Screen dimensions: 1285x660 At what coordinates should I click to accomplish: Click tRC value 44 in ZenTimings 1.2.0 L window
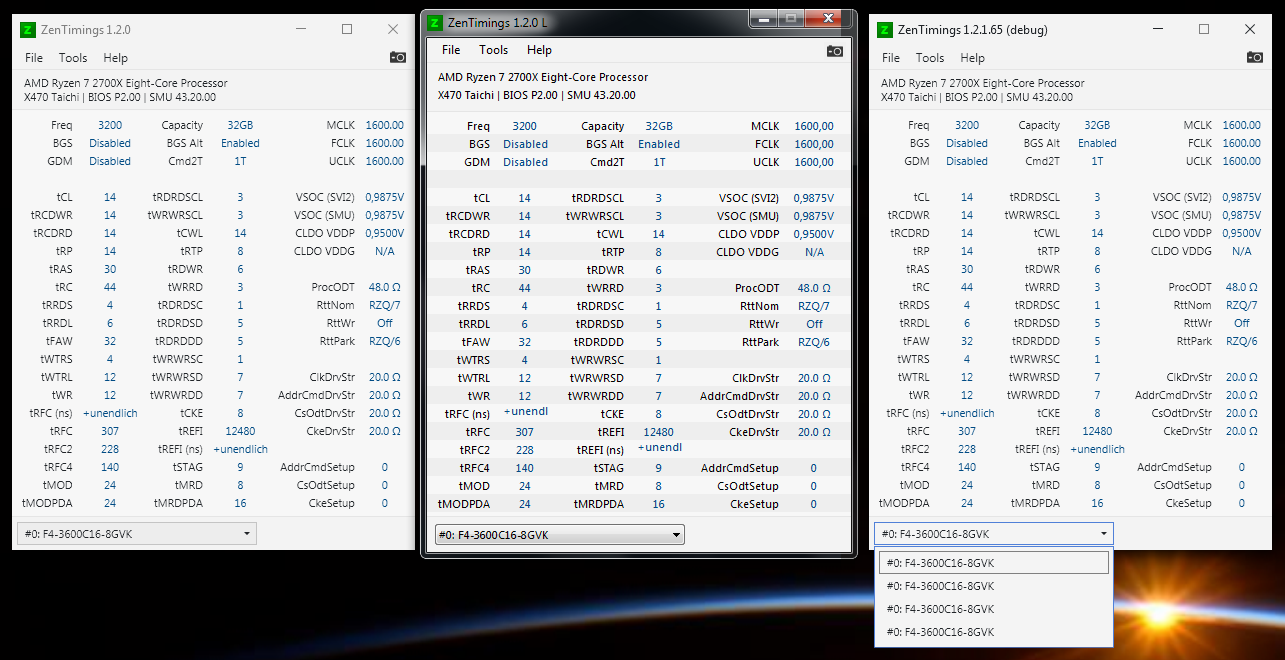click(524, 288)
